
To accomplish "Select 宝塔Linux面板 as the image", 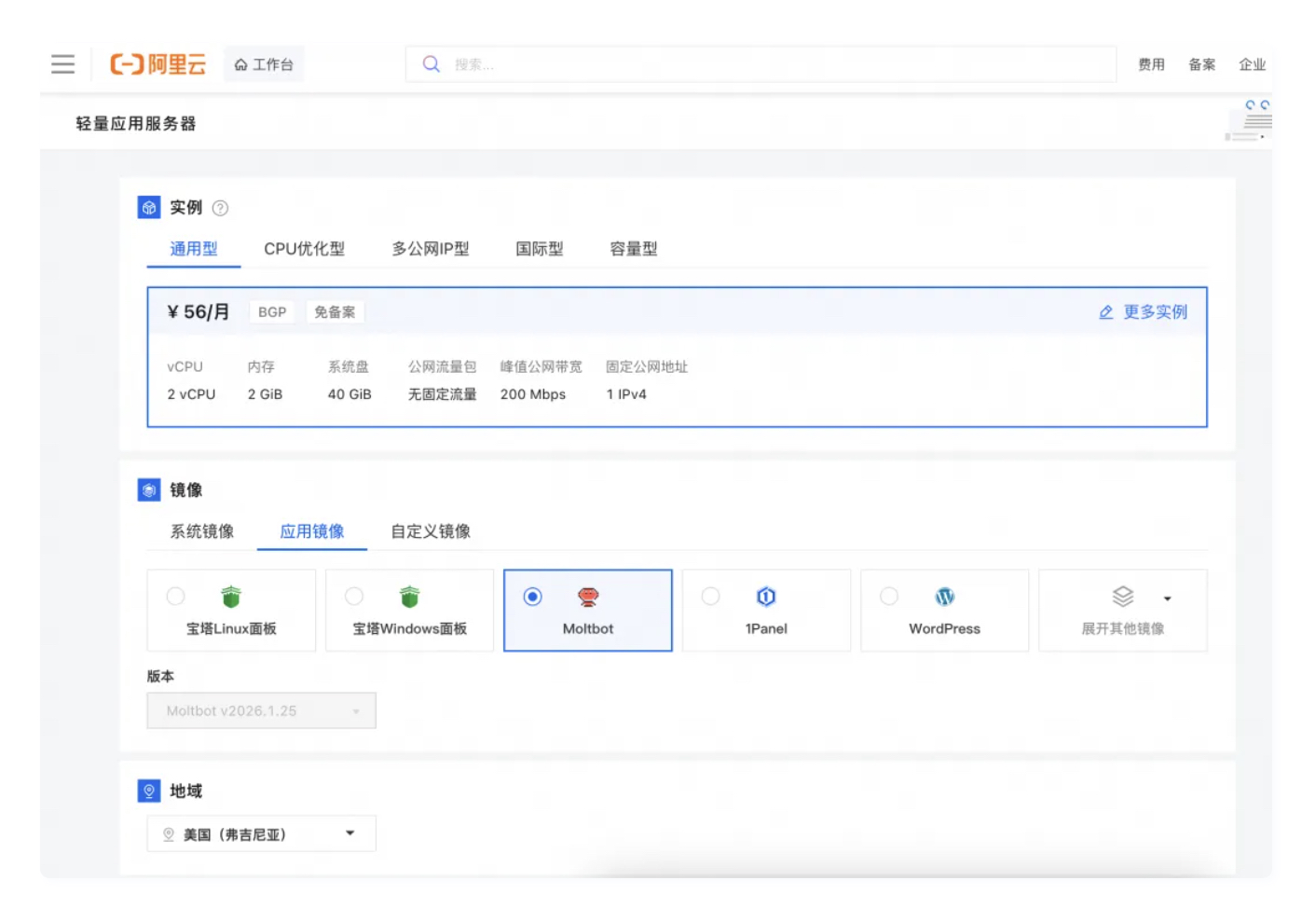I will click(231, 611).
